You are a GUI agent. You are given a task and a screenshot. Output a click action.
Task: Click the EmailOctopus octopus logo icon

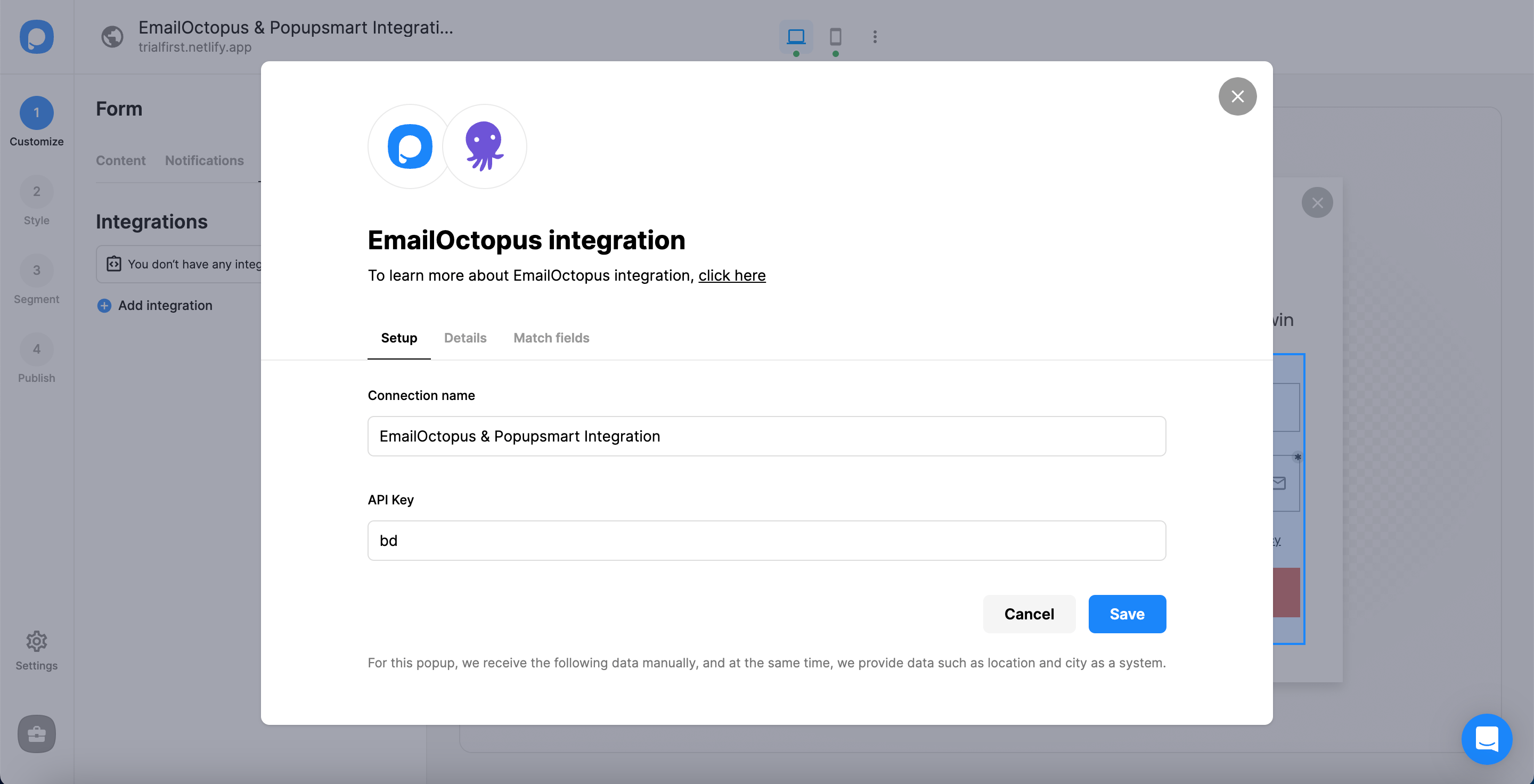pyautogui.click(x=483, y=147)
